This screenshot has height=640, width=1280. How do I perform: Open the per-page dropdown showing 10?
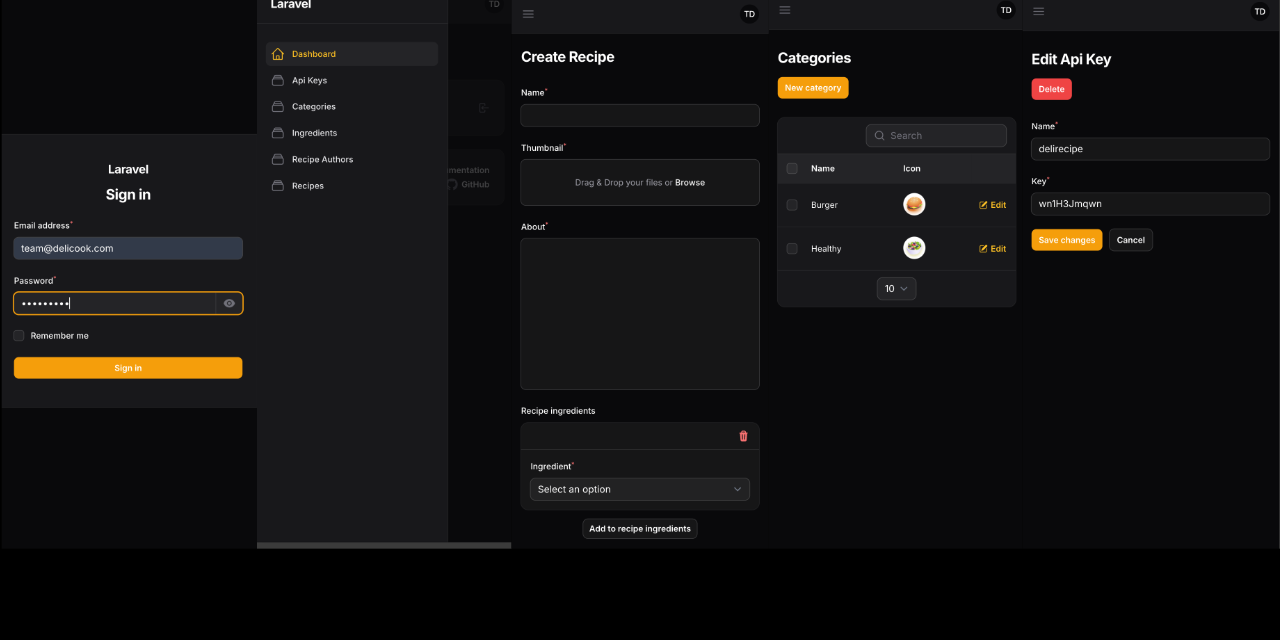point(897,289)
